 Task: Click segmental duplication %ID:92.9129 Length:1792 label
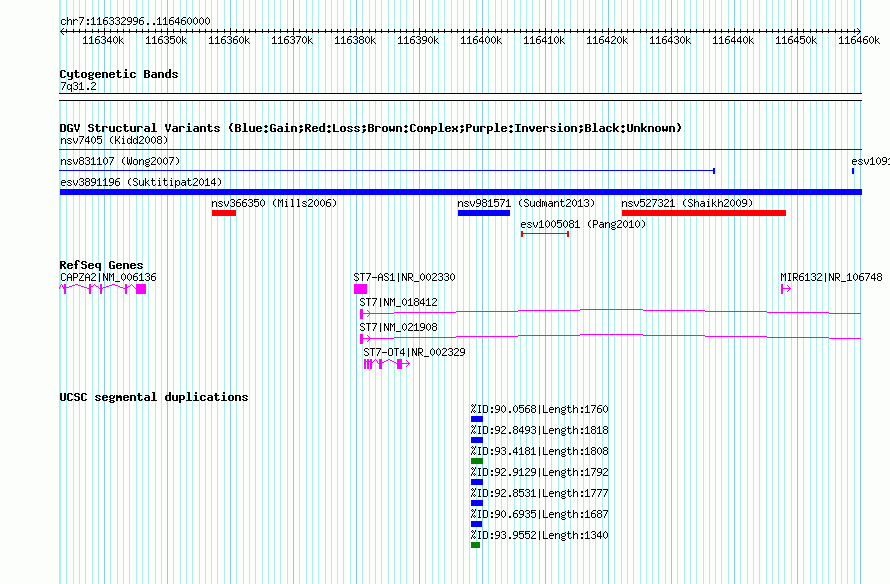(539, 472)
